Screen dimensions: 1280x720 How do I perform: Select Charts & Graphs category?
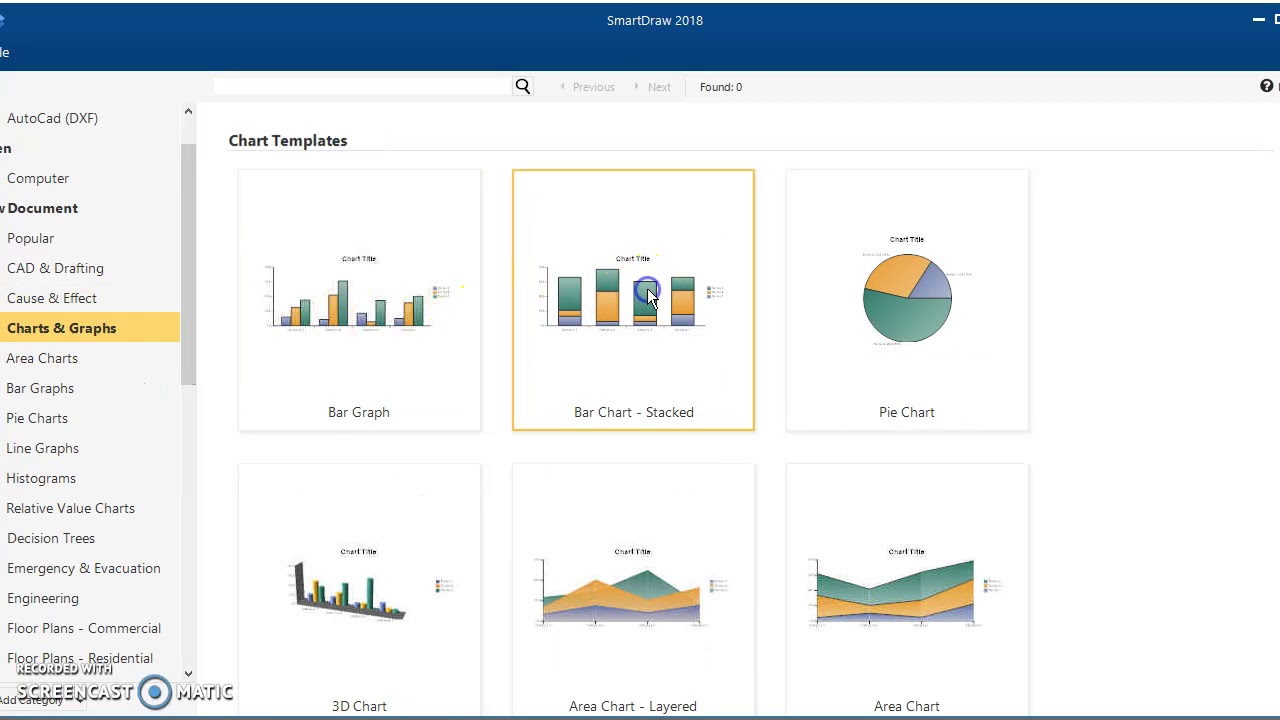tap(62, 328)
